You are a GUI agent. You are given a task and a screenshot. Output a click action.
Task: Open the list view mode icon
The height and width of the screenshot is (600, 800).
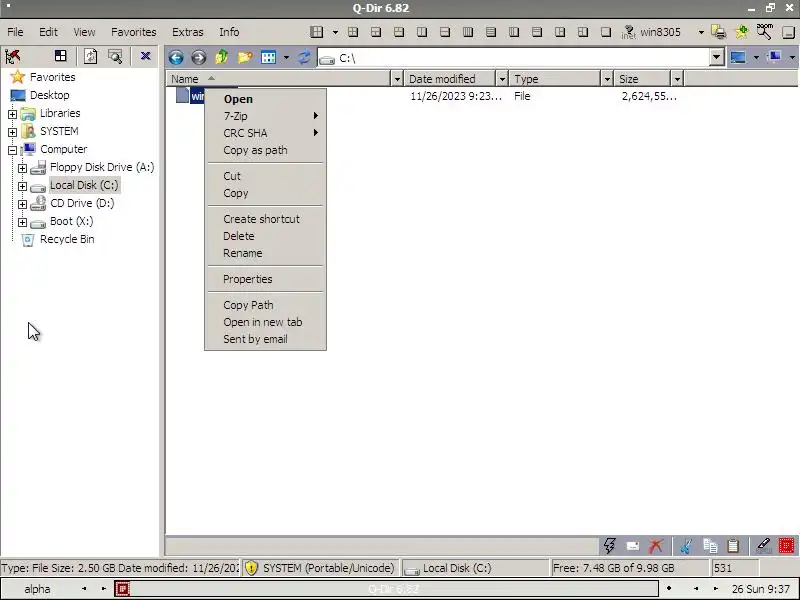tap(268, 57)
